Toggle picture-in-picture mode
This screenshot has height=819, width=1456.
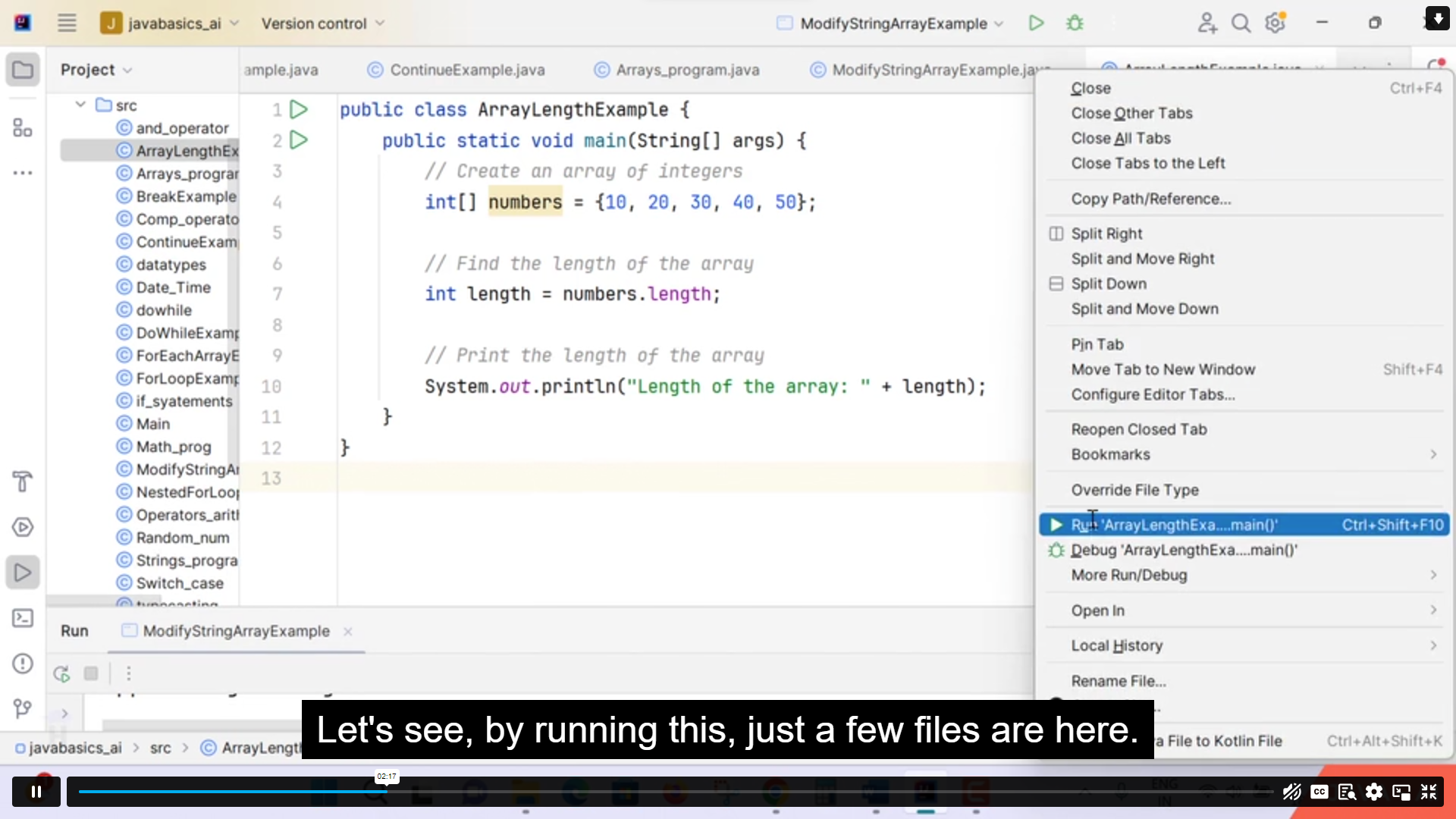click(1401, 792)
